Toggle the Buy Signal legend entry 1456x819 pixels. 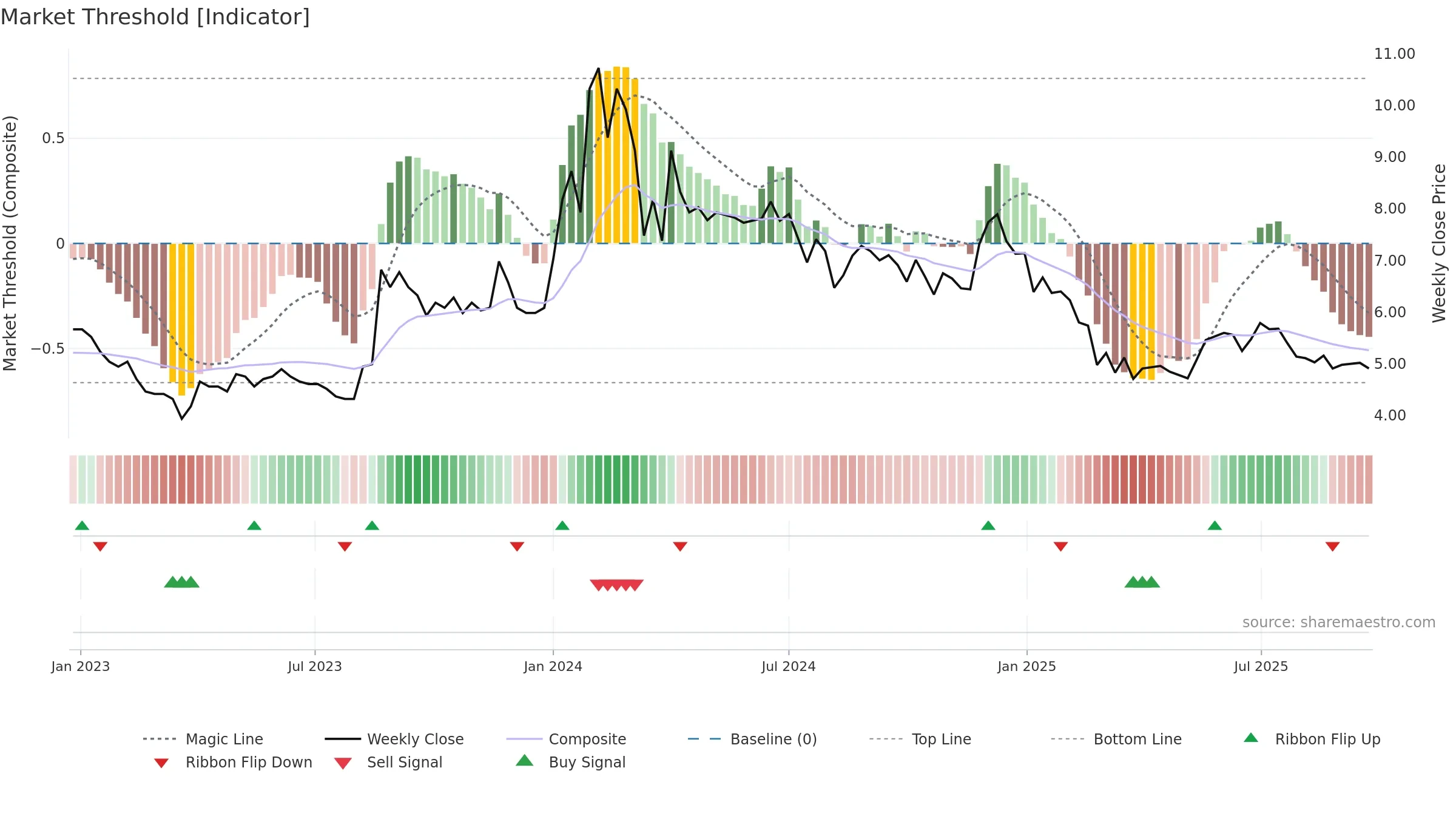point(570,762)
